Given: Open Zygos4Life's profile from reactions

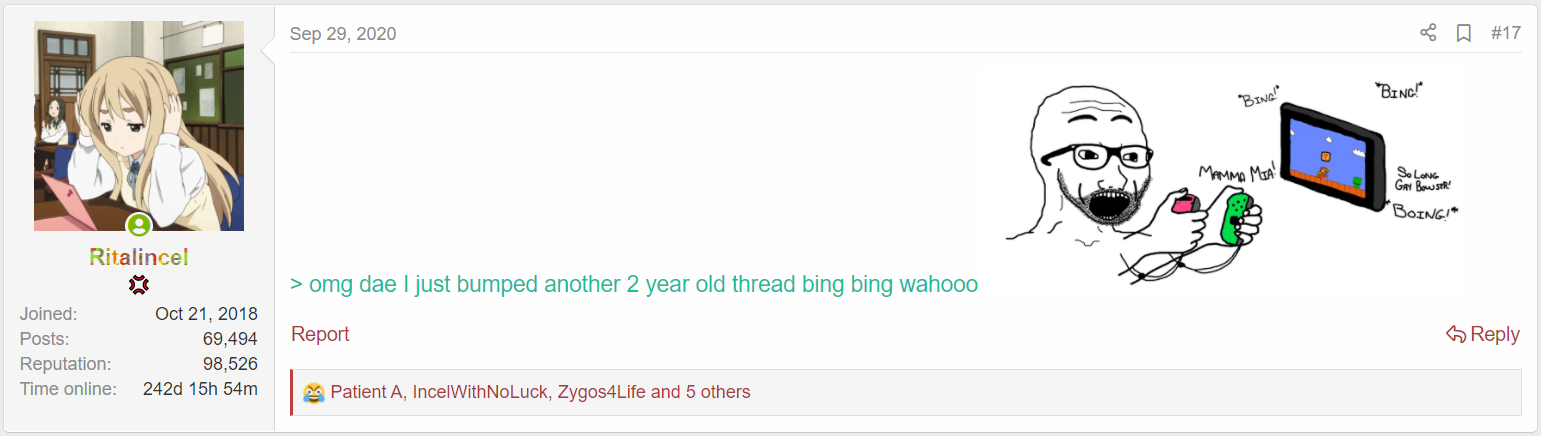Looking at the screenshot, I should click(601, 392).
